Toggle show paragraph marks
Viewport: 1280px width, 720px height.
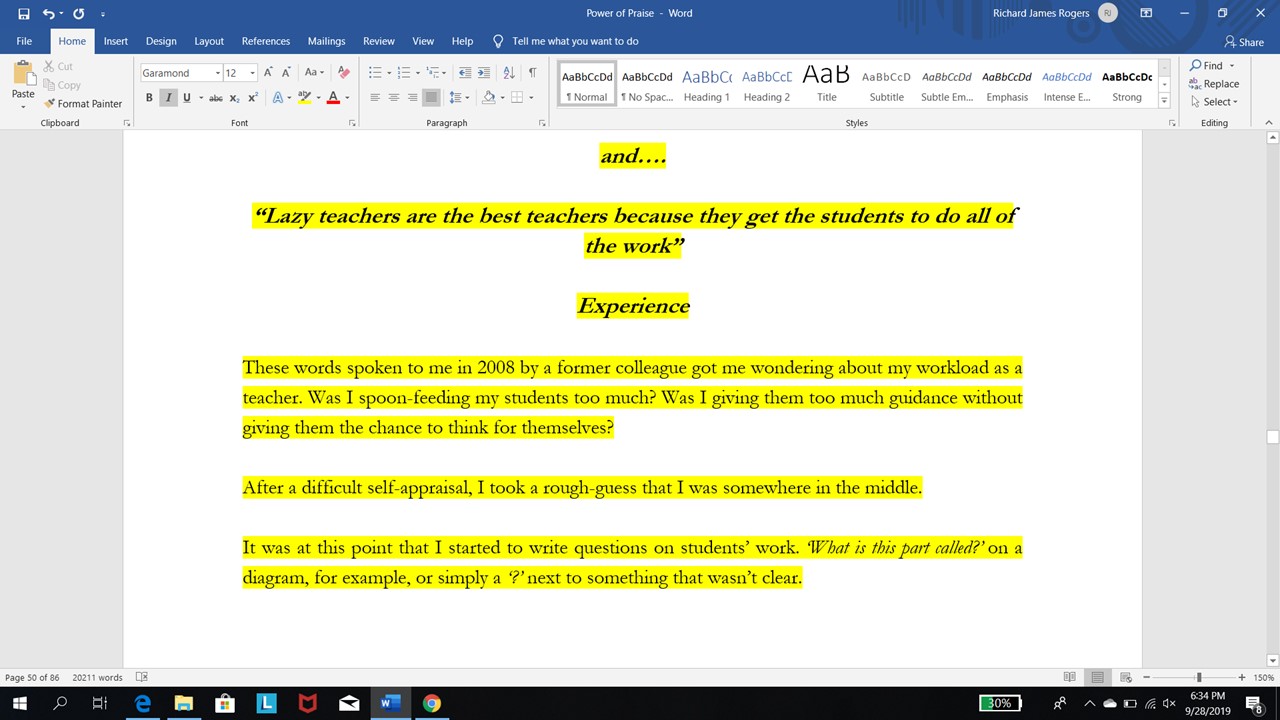tap(532, 73)
